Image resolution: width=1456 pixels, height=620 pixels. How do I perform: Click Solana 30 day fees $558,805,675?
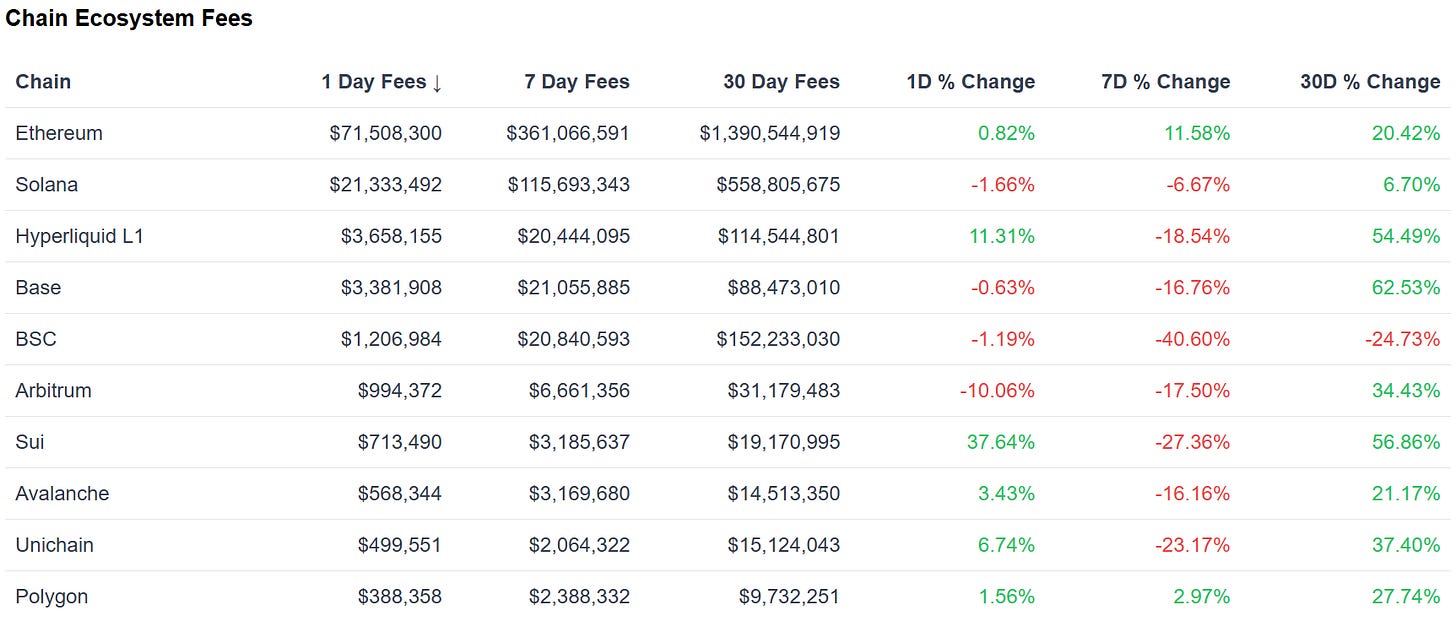click(x=779, y=185)
